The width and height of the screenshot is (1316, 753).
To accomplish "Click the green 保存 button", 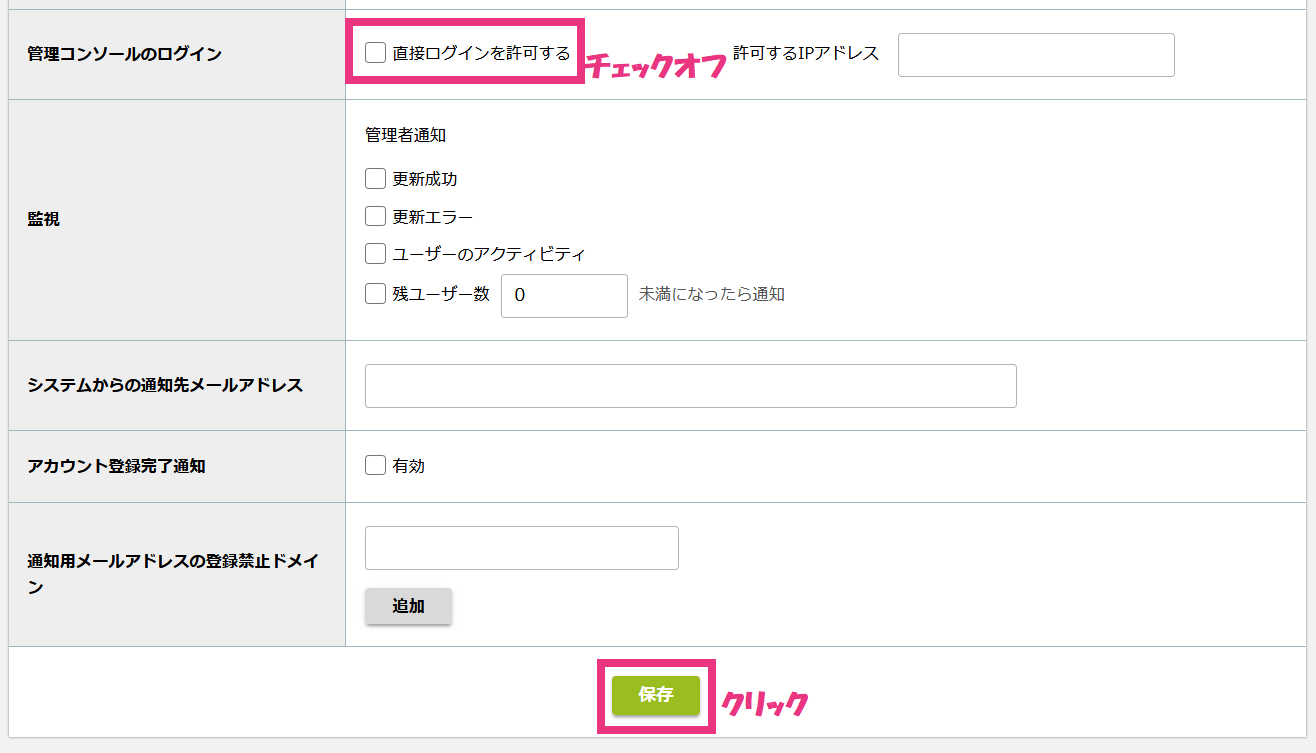I will point(656,695).
